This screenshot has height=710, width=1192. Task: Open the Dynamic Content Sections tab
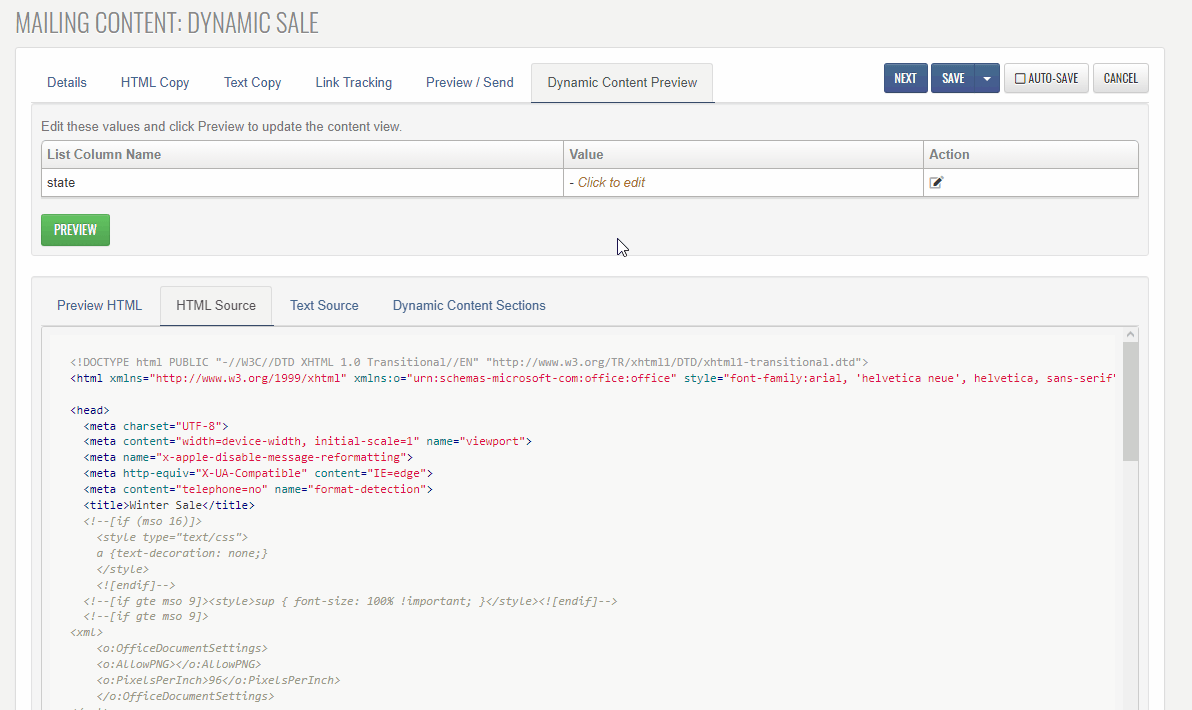[x=469, y=306]
